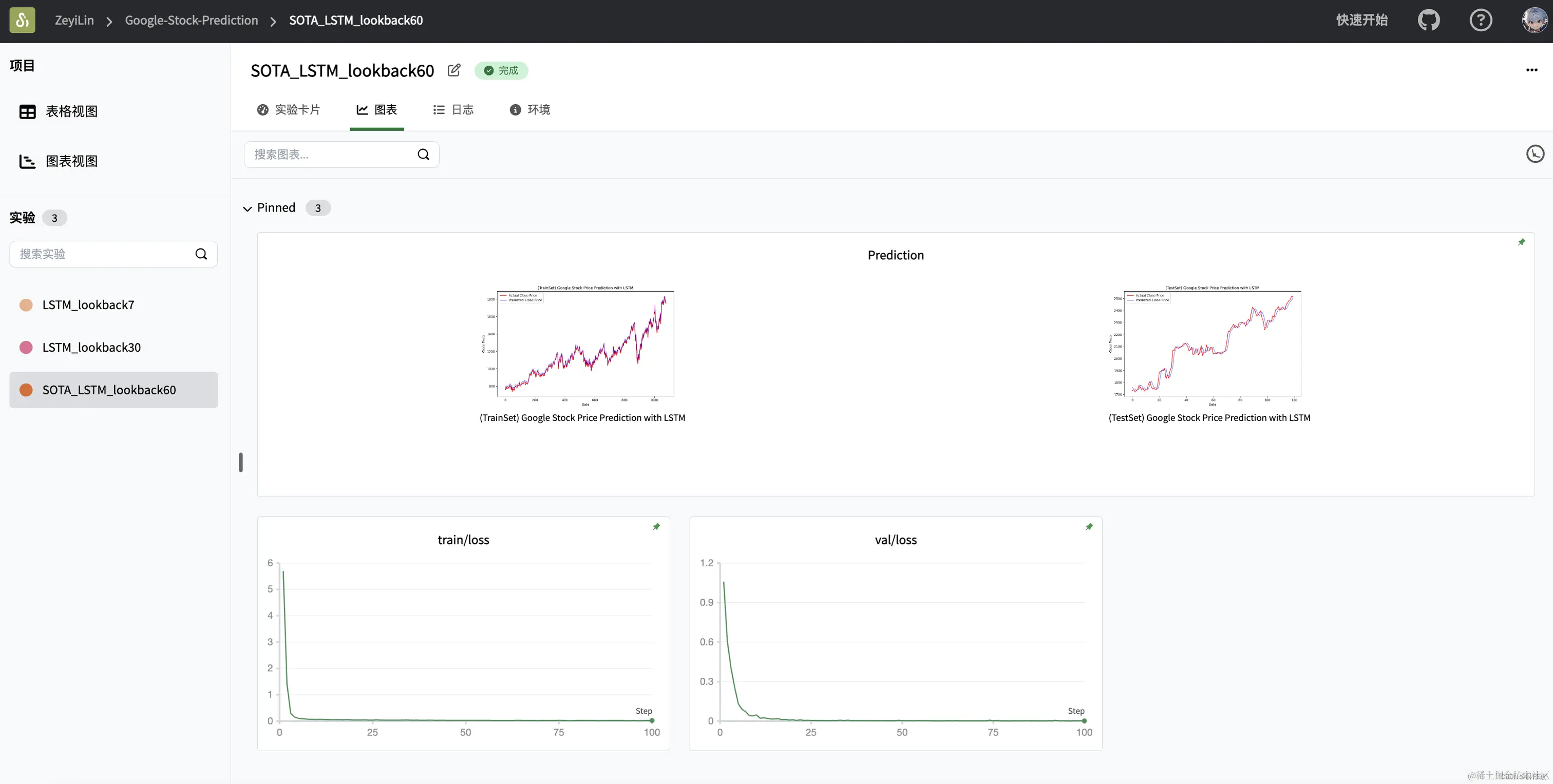
Task: Navigate to Google-Stock-Prediction breadcrumb
Action: coord(191,20)
